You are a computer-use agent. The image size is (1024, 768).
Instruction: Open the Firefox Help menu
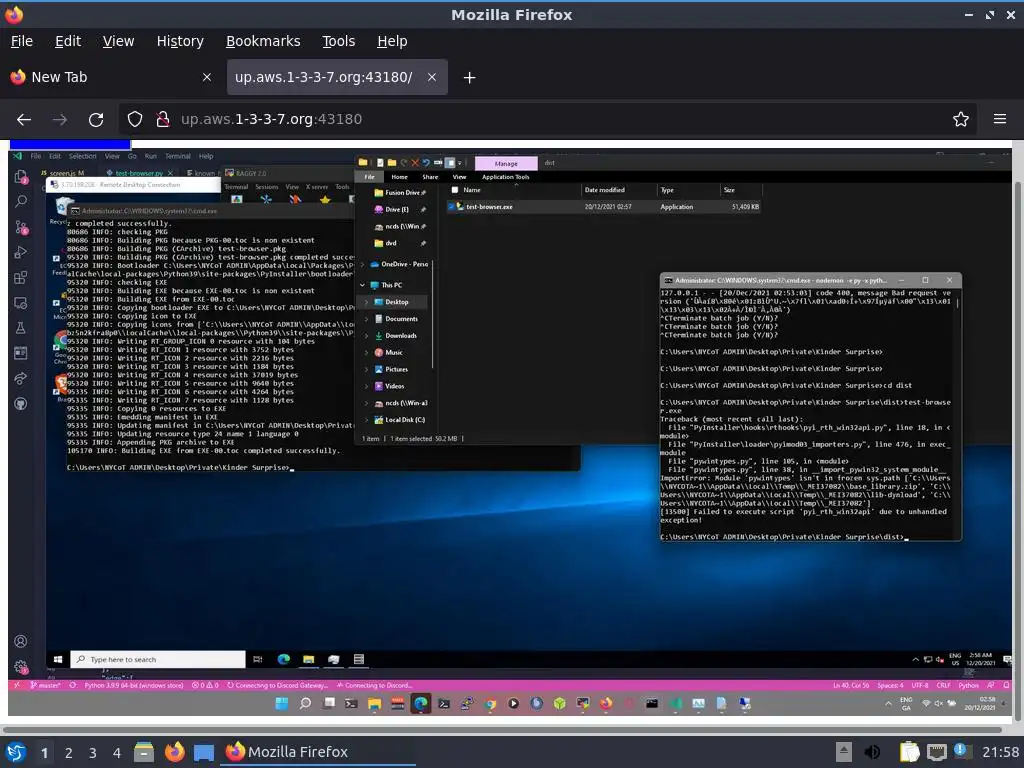[392, 41]
